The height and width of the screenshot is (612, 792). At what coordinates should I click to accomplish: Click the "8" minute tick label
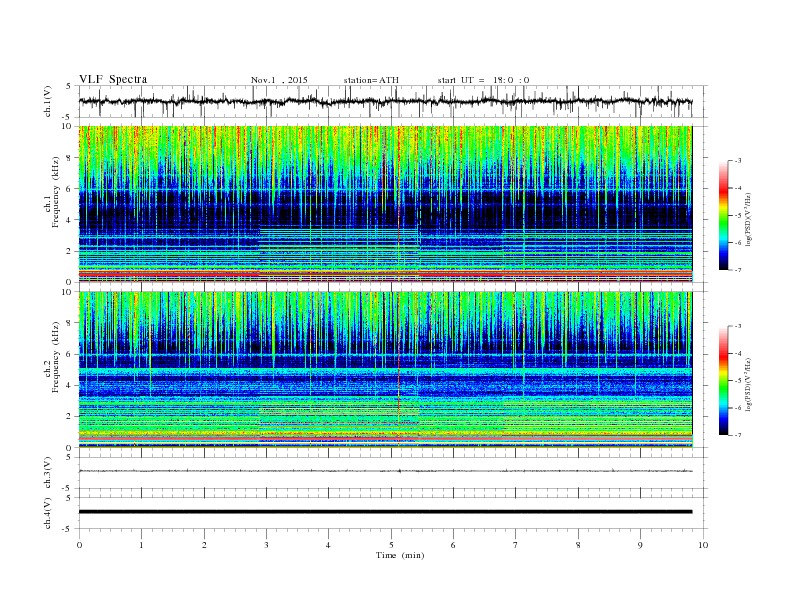coord(578,545)
